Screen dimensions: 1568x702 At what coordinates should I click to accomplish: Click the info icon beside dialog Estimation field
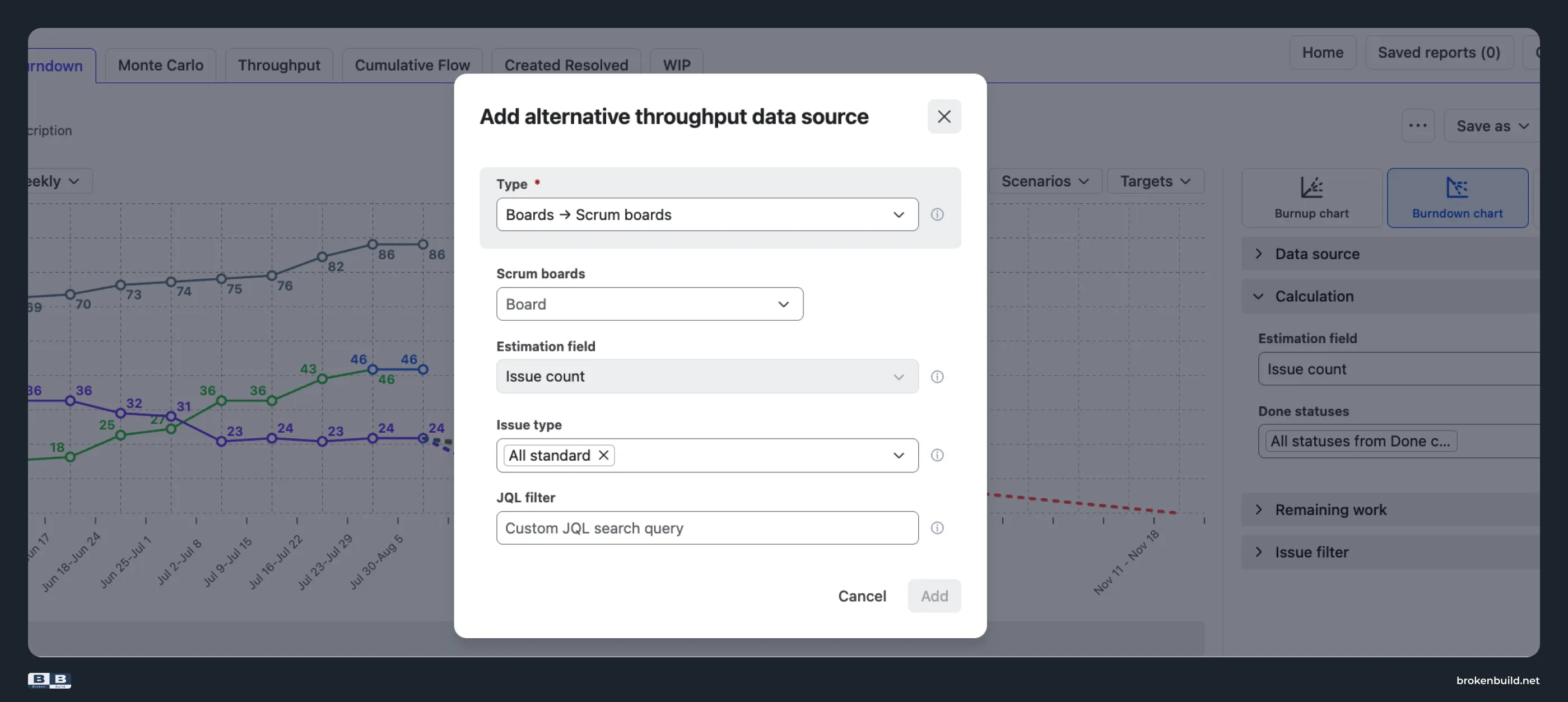(937, 377)
